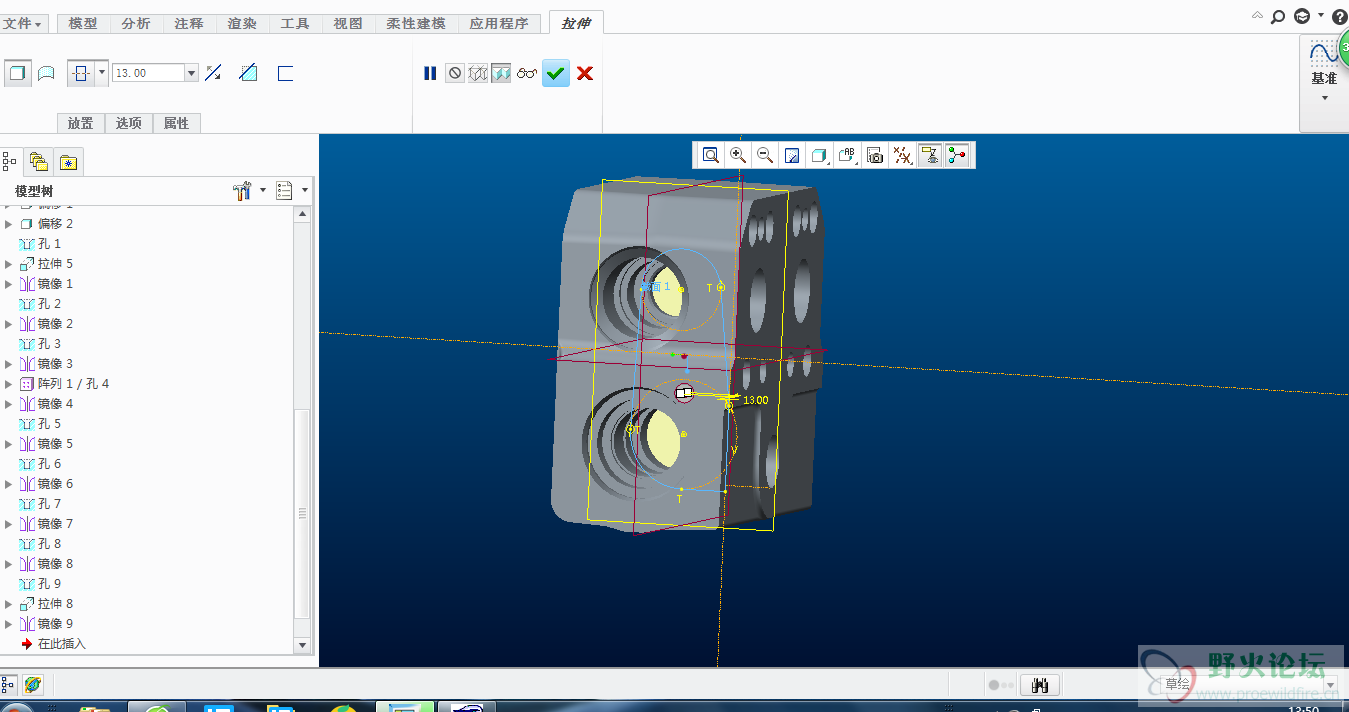Accept the extrude with green checkmark
The image size is (1349, 712).
(x=556, y=73)
